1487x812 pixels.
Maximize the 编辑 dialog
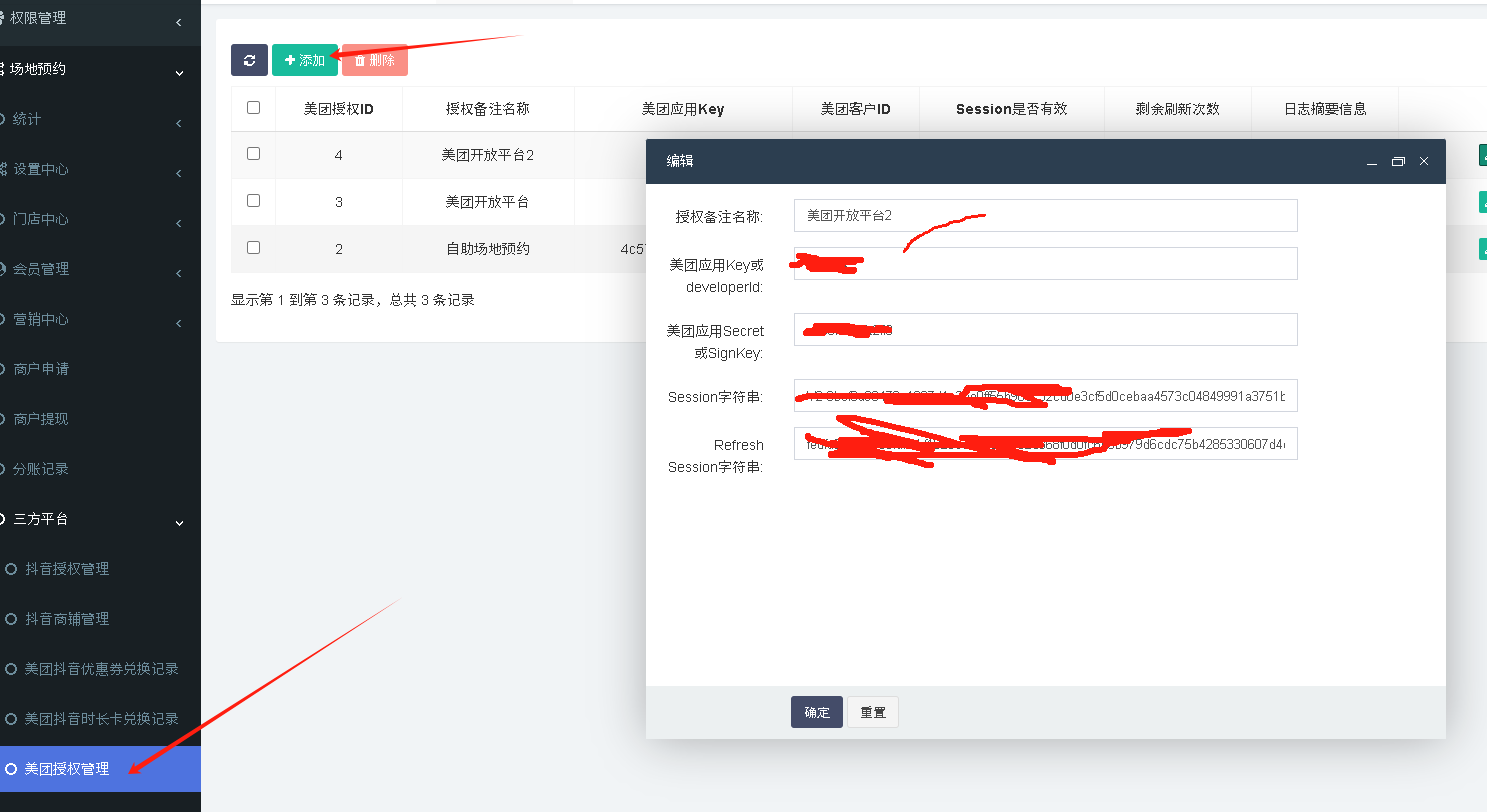(x=1398, y=161)
